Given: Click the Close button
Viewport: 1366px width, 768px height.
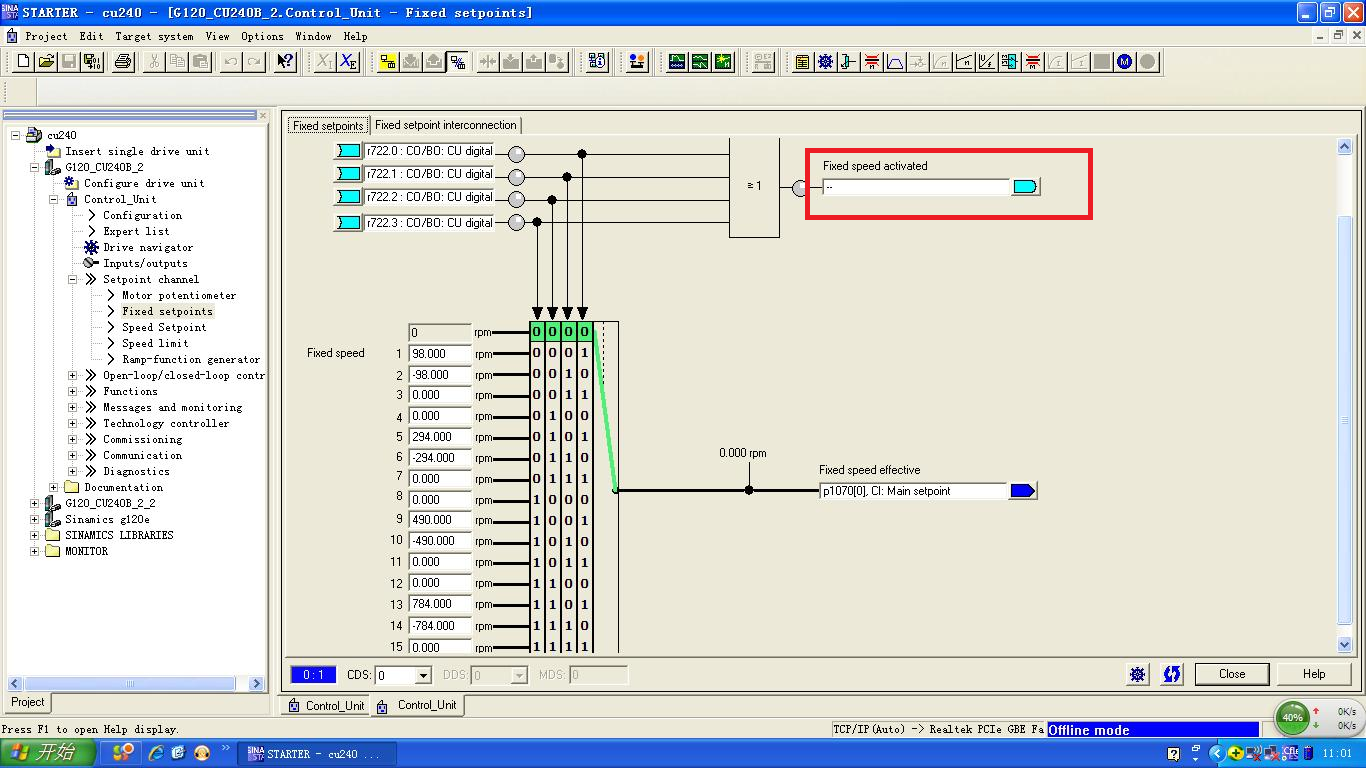Looking at the screenshot, I should 1232,674.
